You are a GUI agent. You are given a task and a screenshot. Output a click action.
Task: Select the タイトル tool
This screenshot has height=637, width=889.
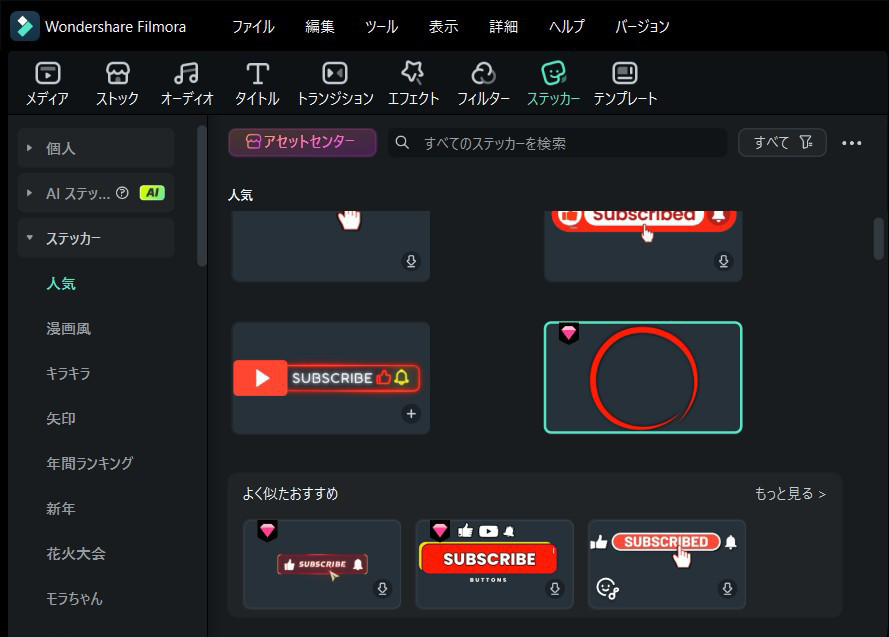coord(257,82)
